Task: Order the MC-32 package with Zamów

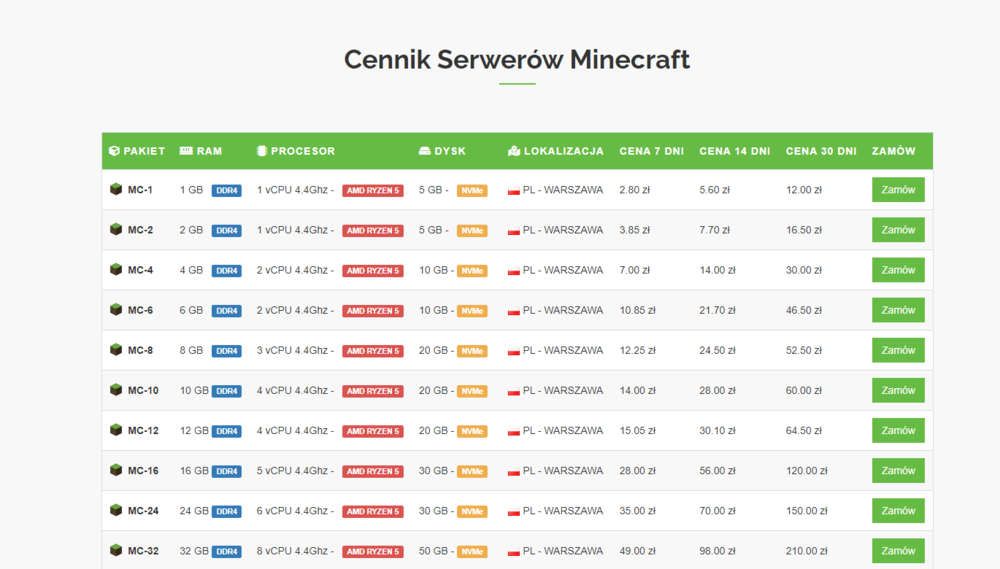Action: point(898,551)
